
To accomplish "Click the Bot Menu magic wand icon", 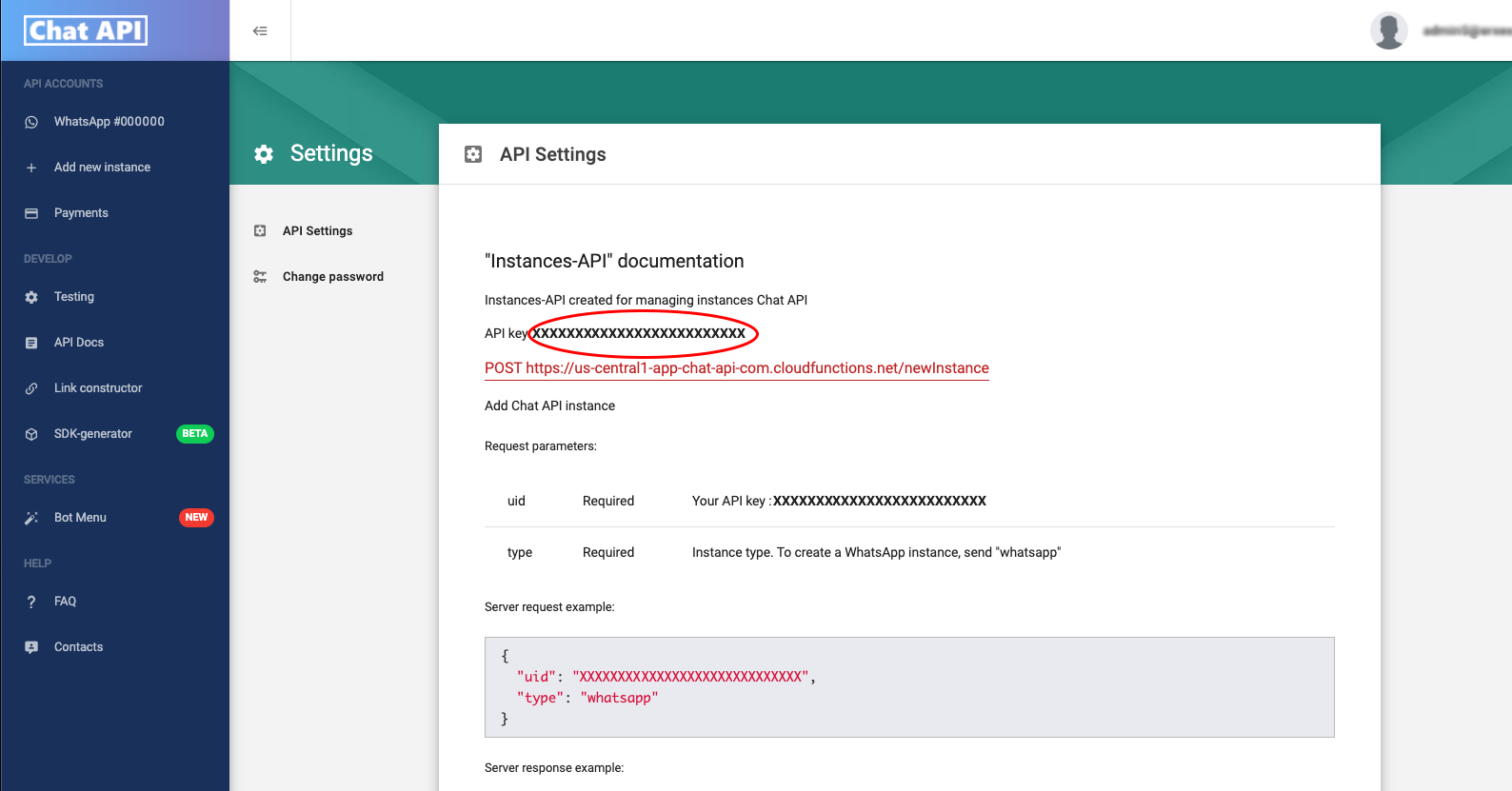I will coord(31,518).
